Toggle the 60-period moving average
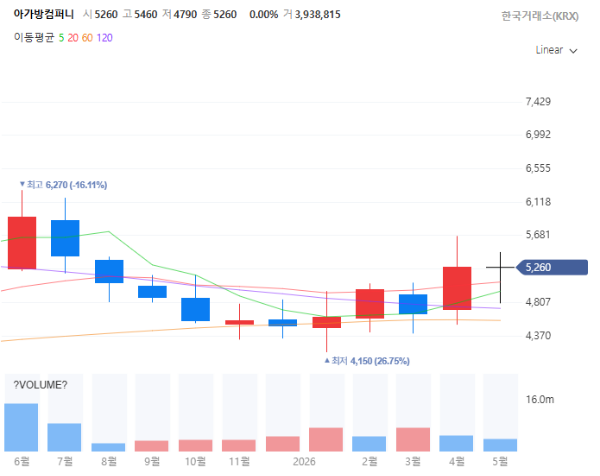600x476 pixels. [x=87, y=38]
